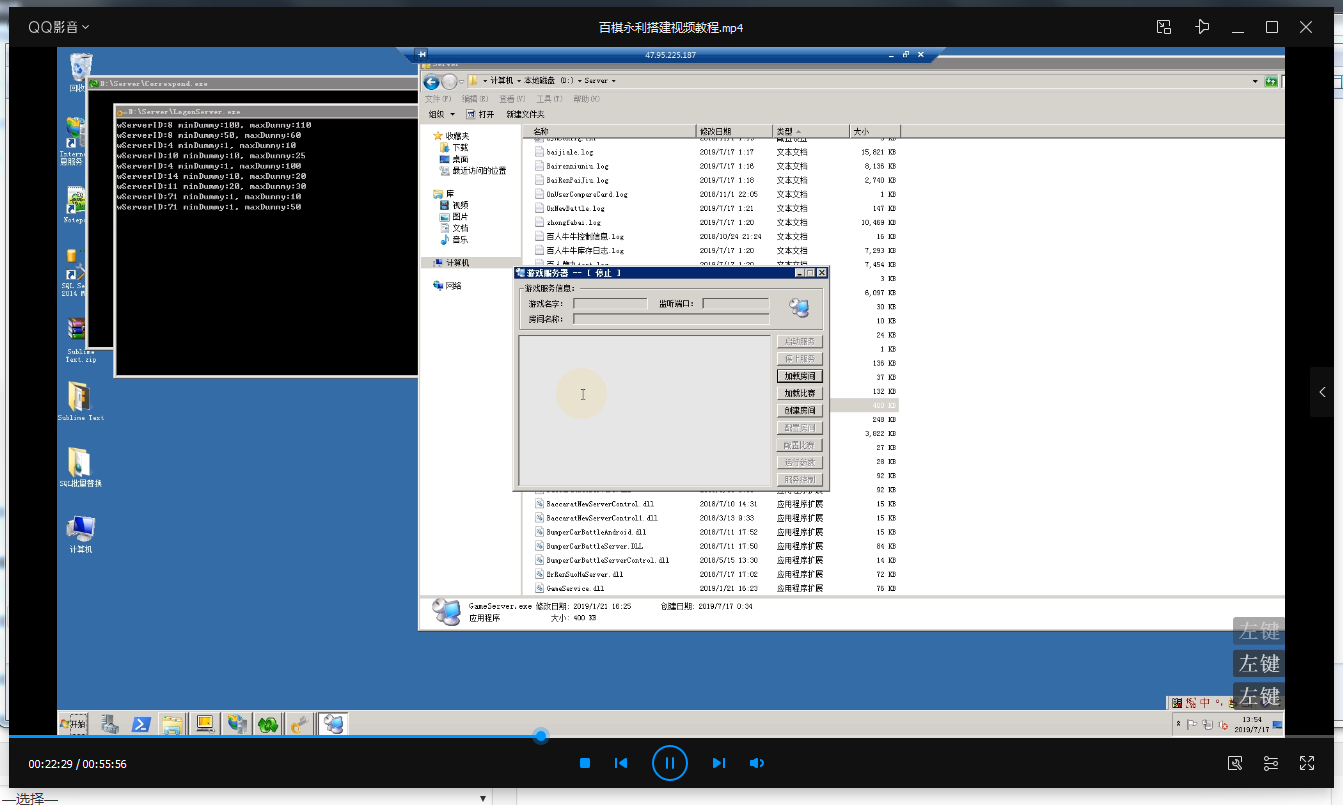The height and width of the screenshot is (805, 1343).
Task: Select 最近访问的位置 in the navigation pane
Action: click(x=474, y=170)
